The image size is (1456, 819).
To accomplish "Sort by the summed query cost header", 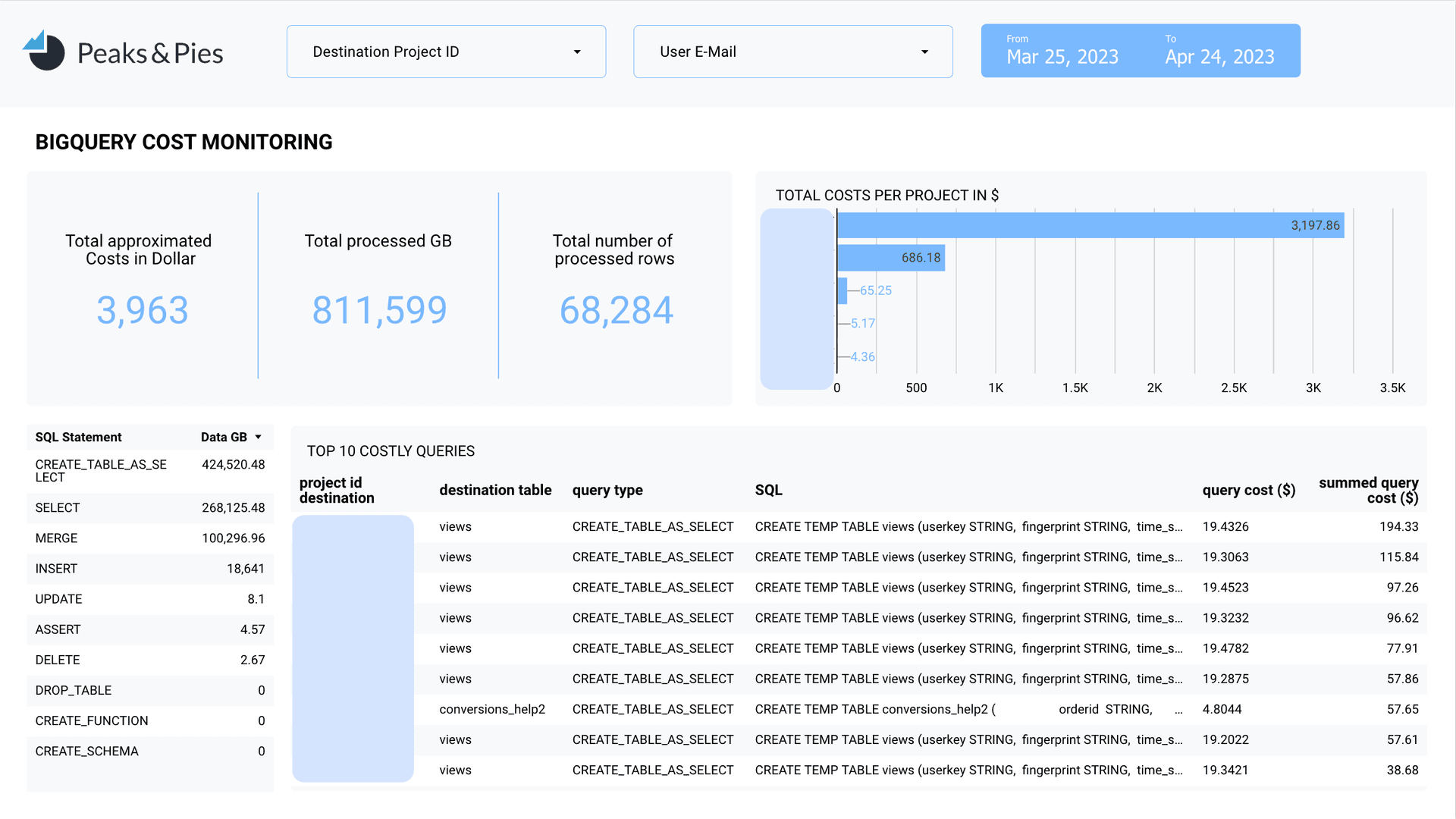I will click(1368, 491).
